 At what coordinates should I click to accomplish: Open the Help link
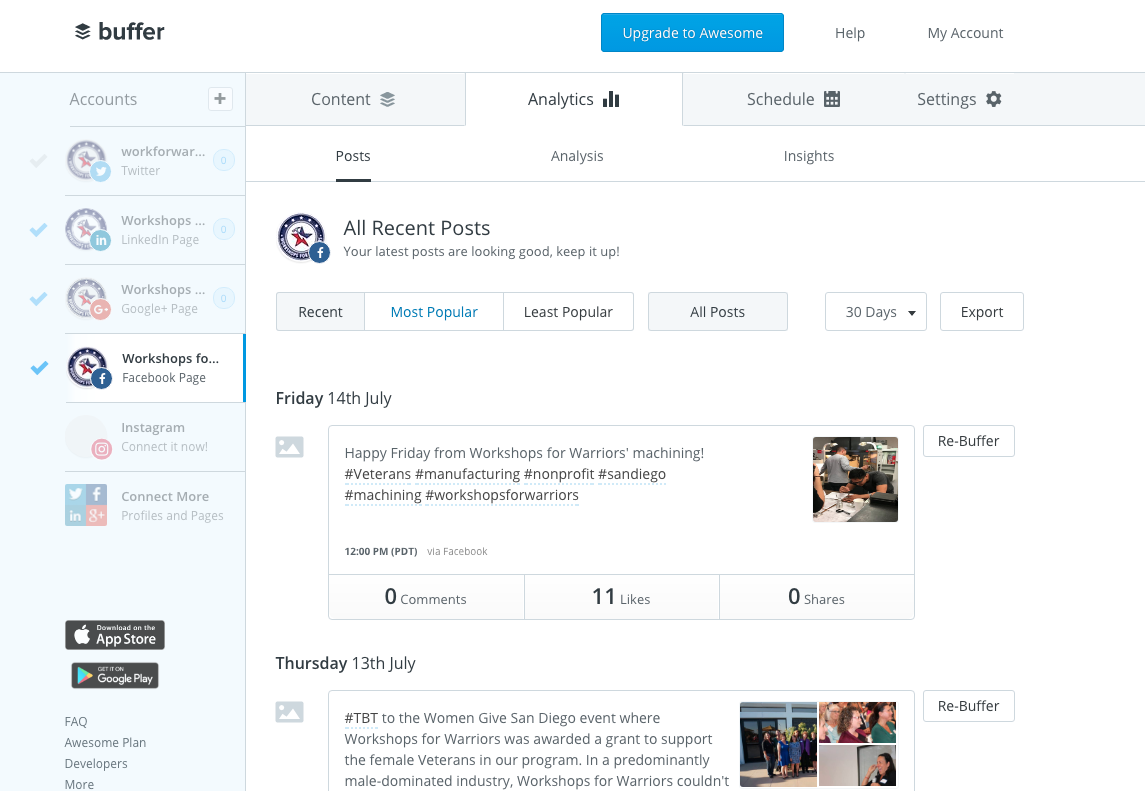coord(850,33)
